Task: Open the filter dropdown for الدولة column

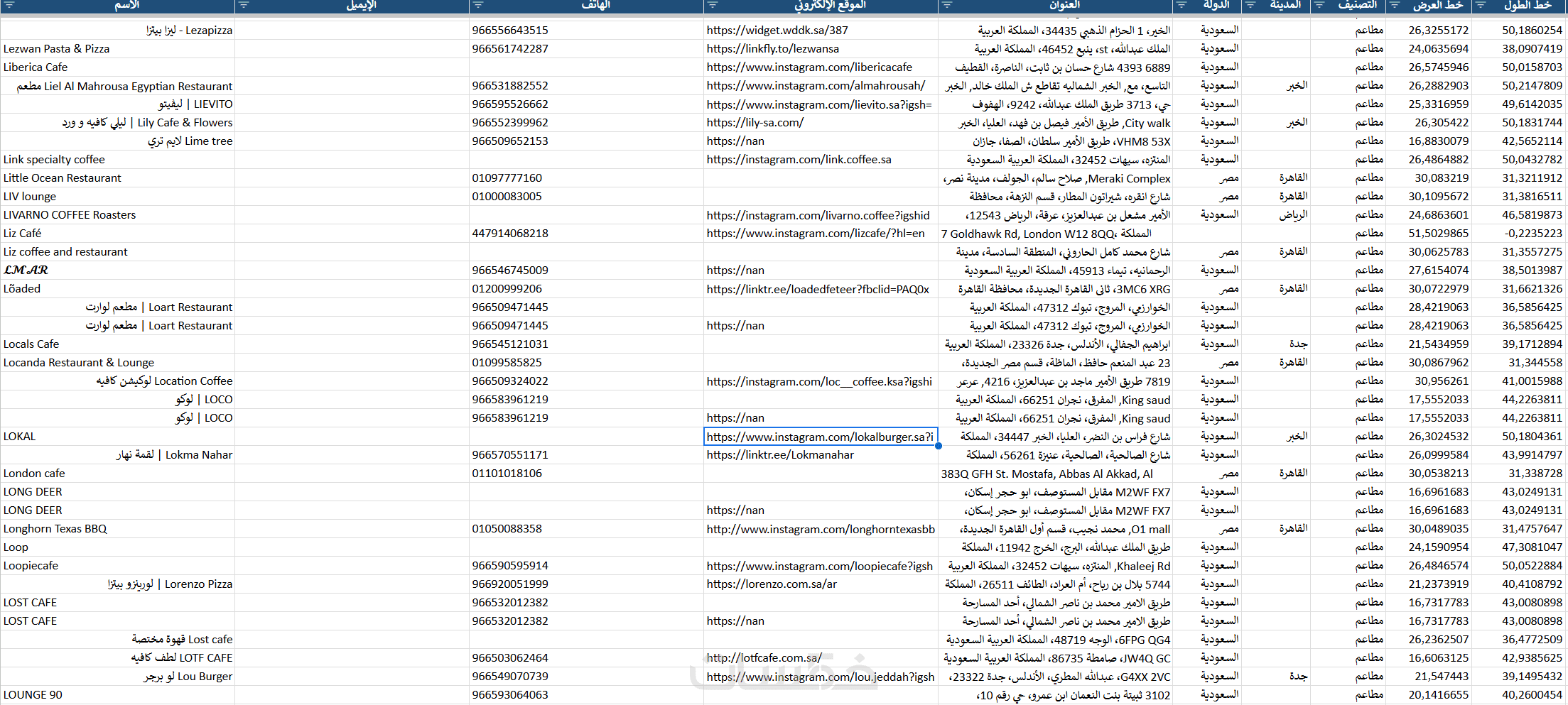Action: [1182, 5]
